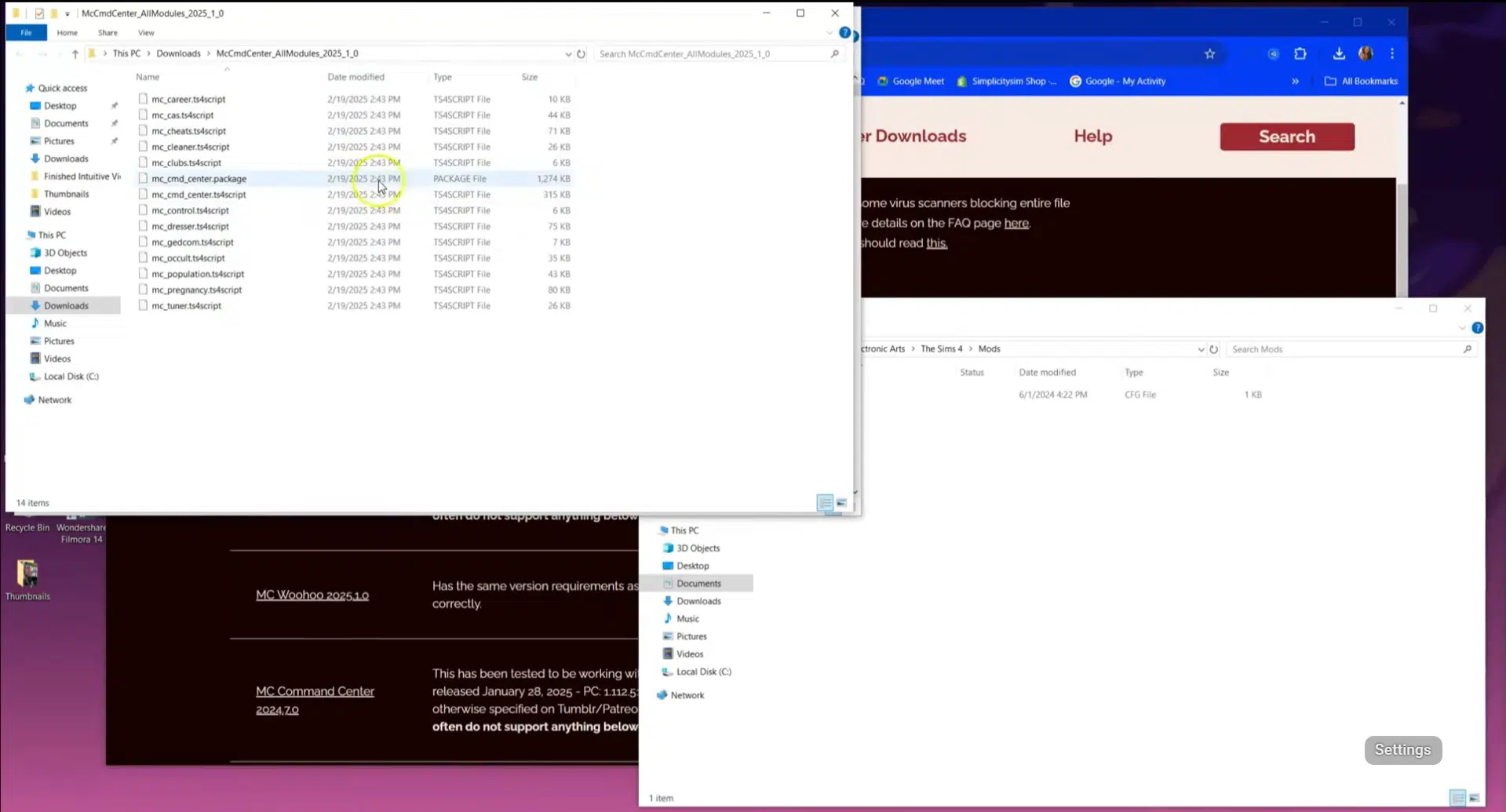Image resolution: width=1506 pixels, height=812 pixels.
Task: Click the Up one level arrow
Action: pyautogui.click(x=75, y=53)
